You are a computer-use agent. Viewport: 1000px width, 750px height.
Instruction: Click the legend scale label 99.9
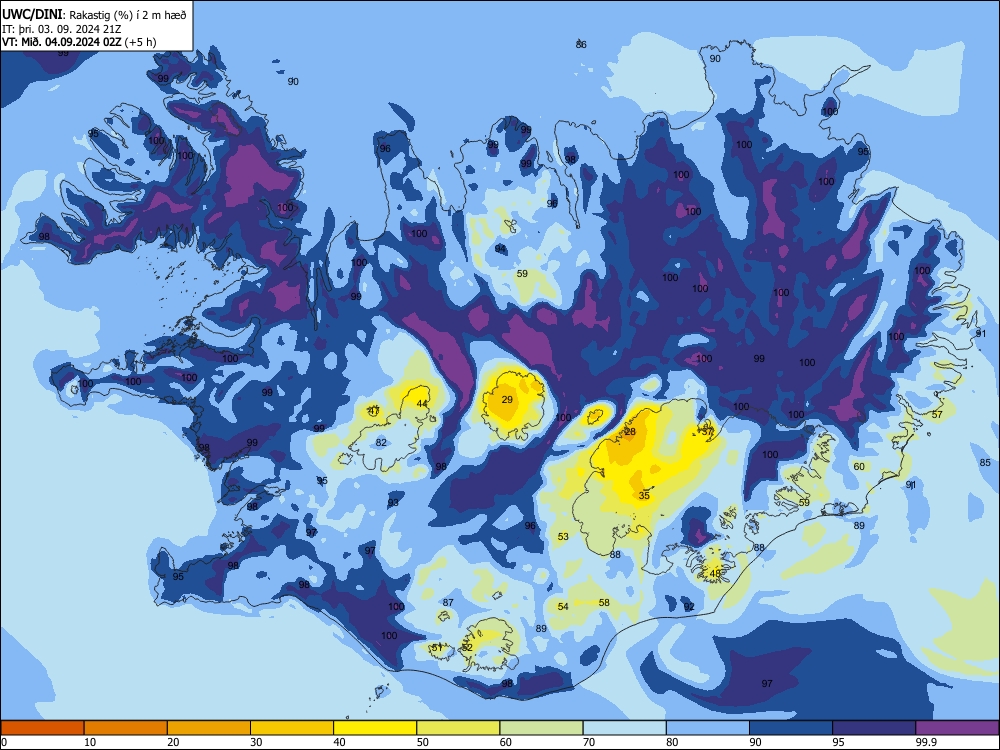926,742
